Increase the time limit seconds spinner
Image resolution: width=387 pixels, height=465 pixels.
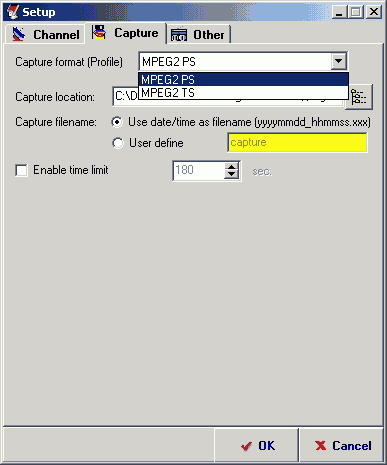pos(232,166)
